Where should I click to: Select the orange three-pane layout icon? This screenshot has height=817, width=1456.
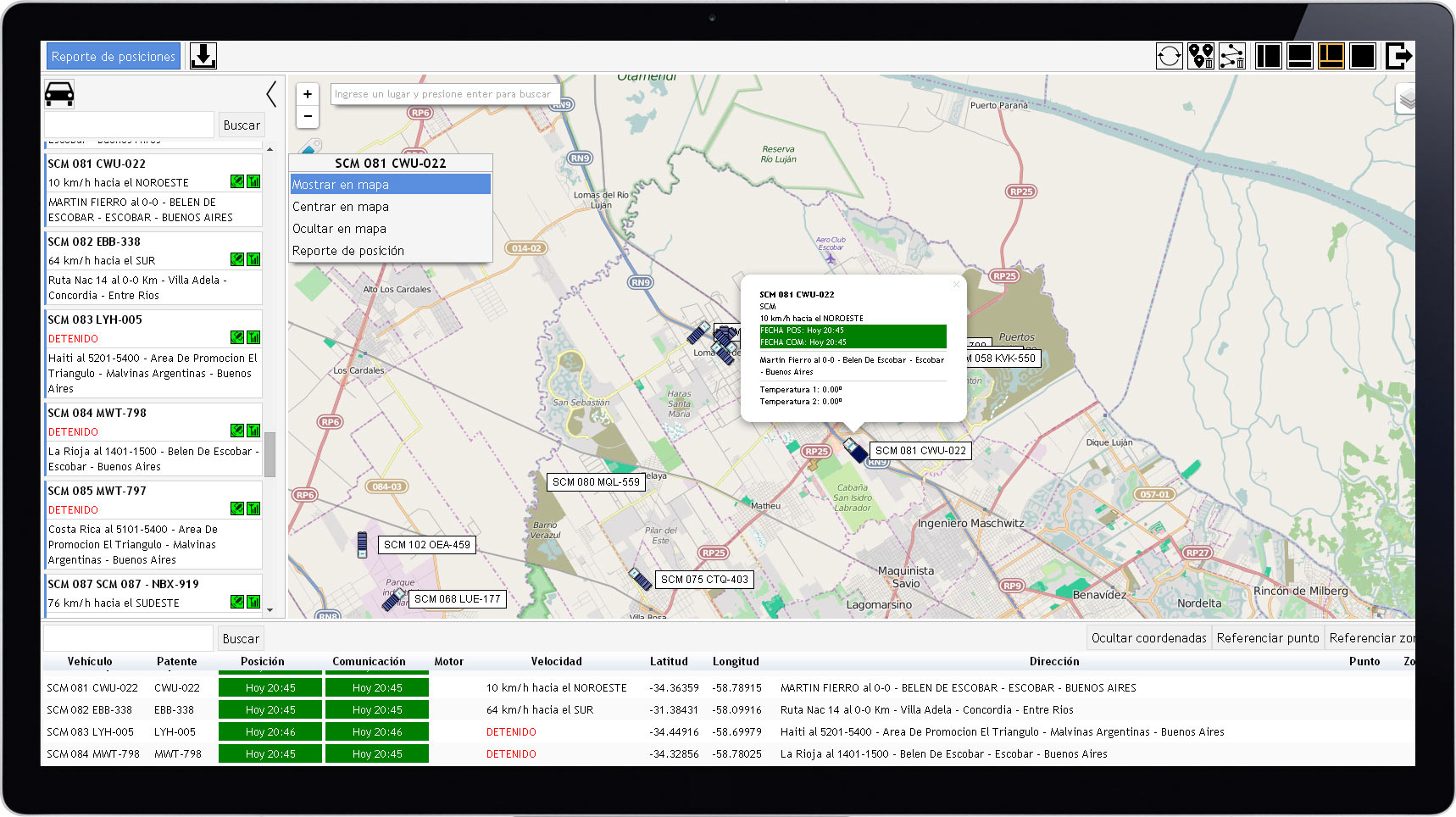point(1331,56)
